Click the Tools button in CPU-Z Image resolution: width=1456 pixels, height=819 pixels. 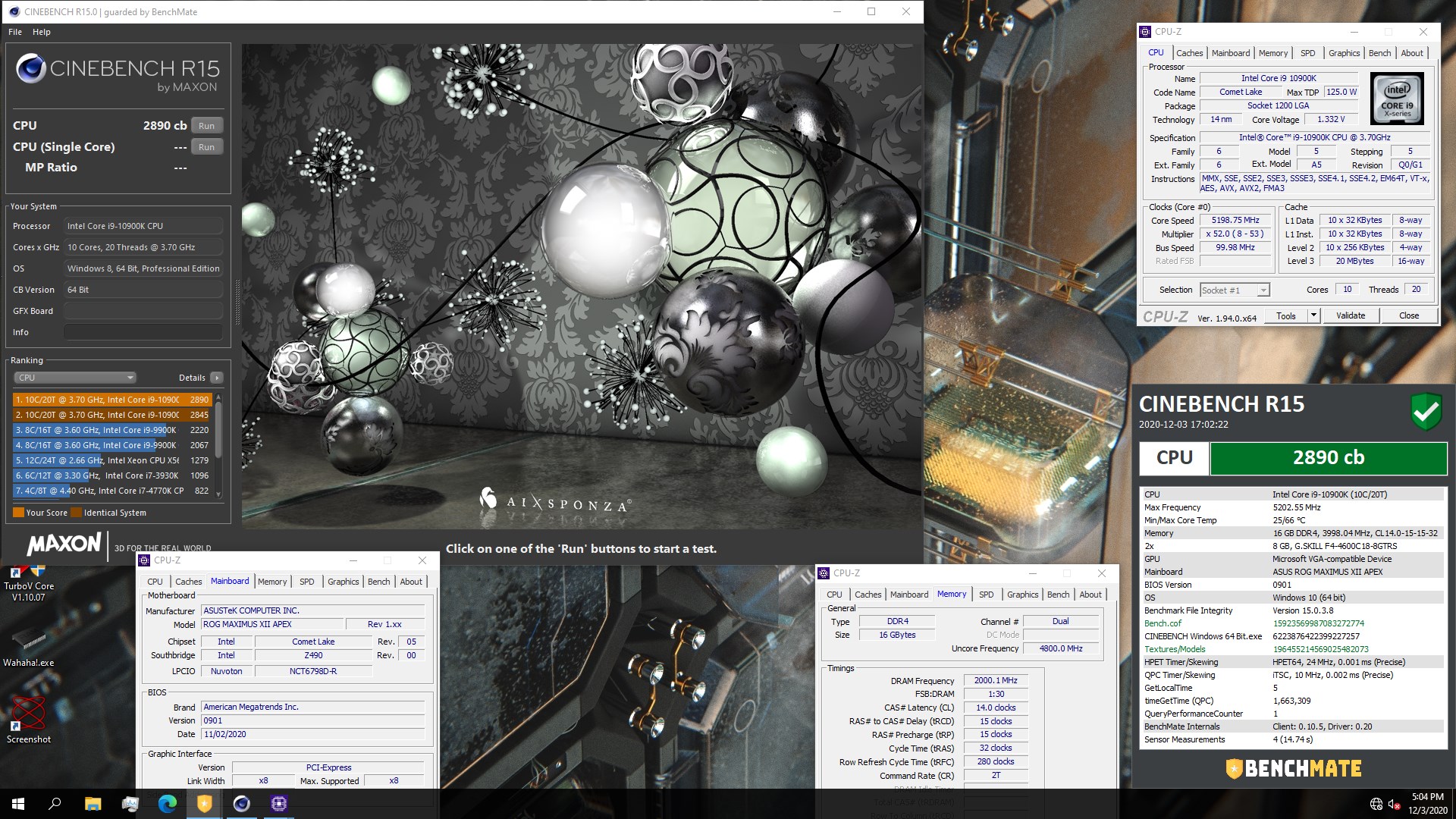click(1286, 315)
